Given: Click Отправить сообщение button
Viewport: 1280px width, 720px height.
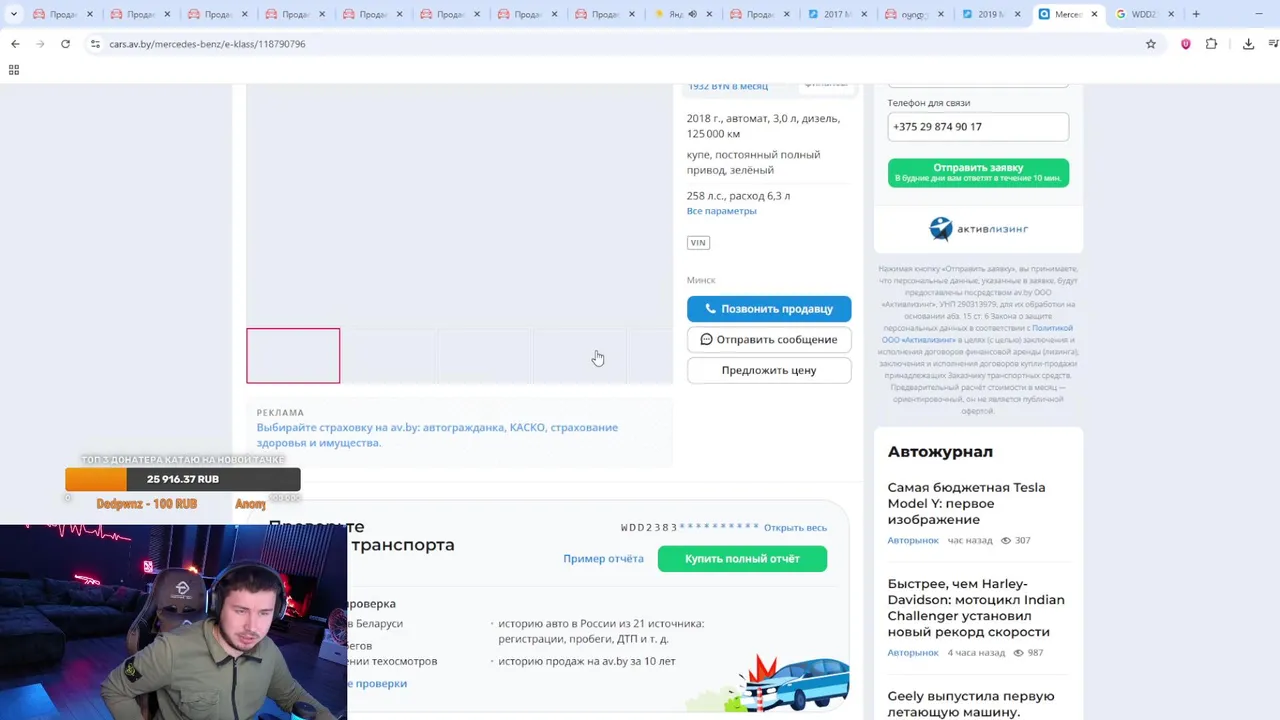Looking at the screenshot, I should pyautogui.click(x=769, y=340).
